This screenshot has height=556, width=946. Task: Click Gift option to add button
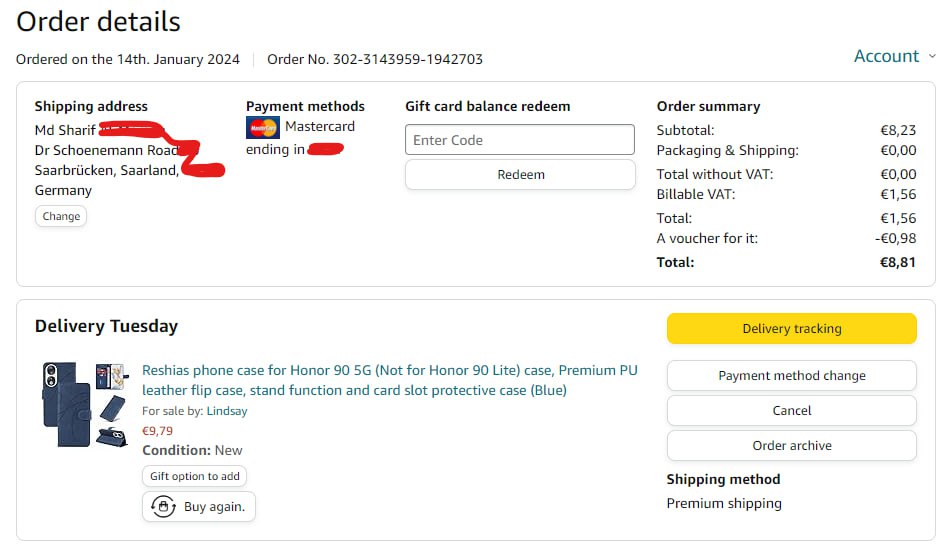[x=195, y=477]
